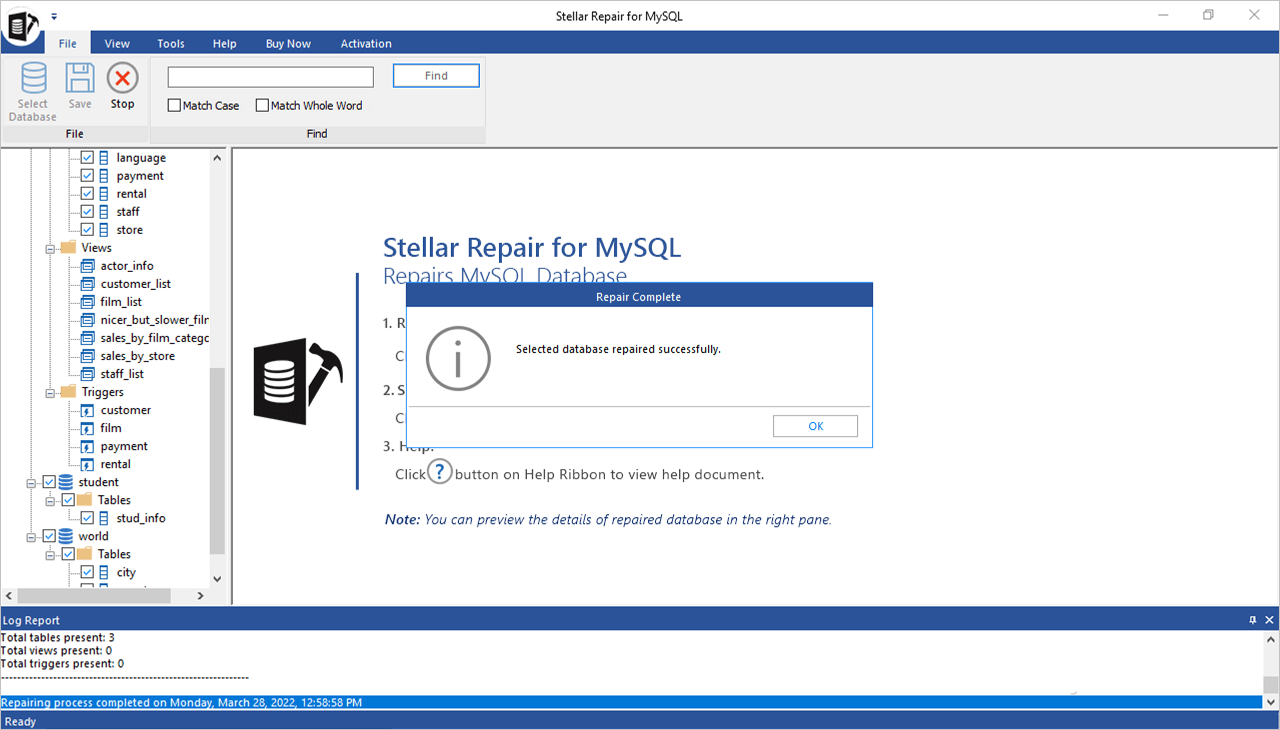Image resolution: width=1280 pixels, height=730 pixels.
Task: Uncheck the stud_info table checkbox
Action: tap(87, 518)
